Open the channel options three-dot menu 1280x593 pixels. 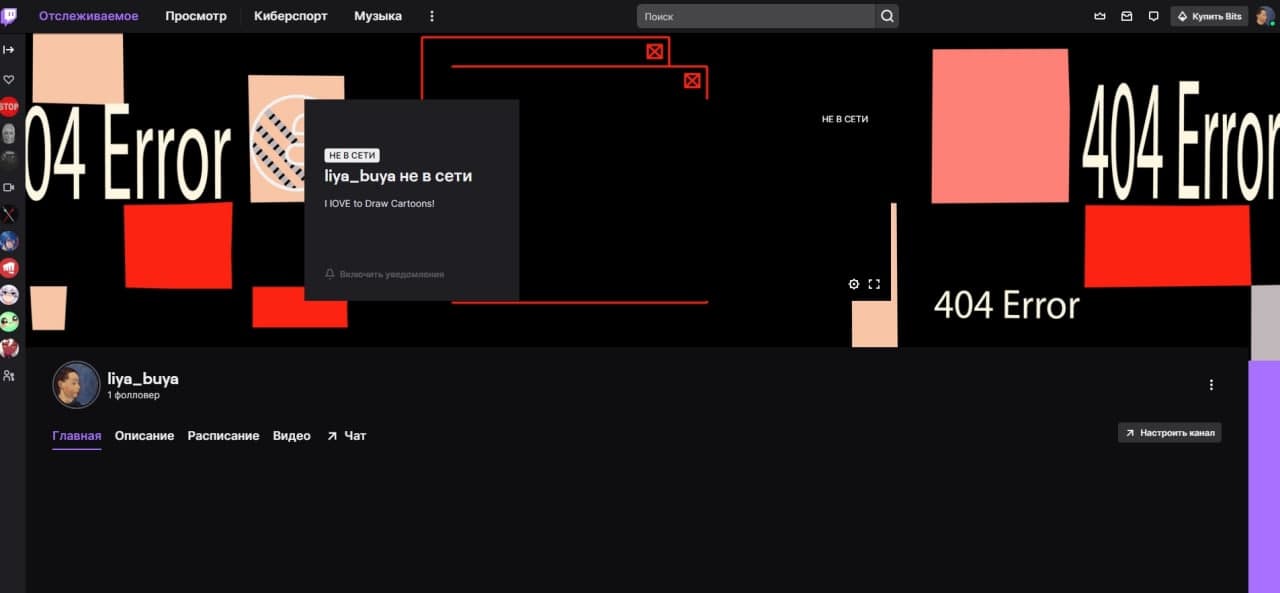(1211, 385)
